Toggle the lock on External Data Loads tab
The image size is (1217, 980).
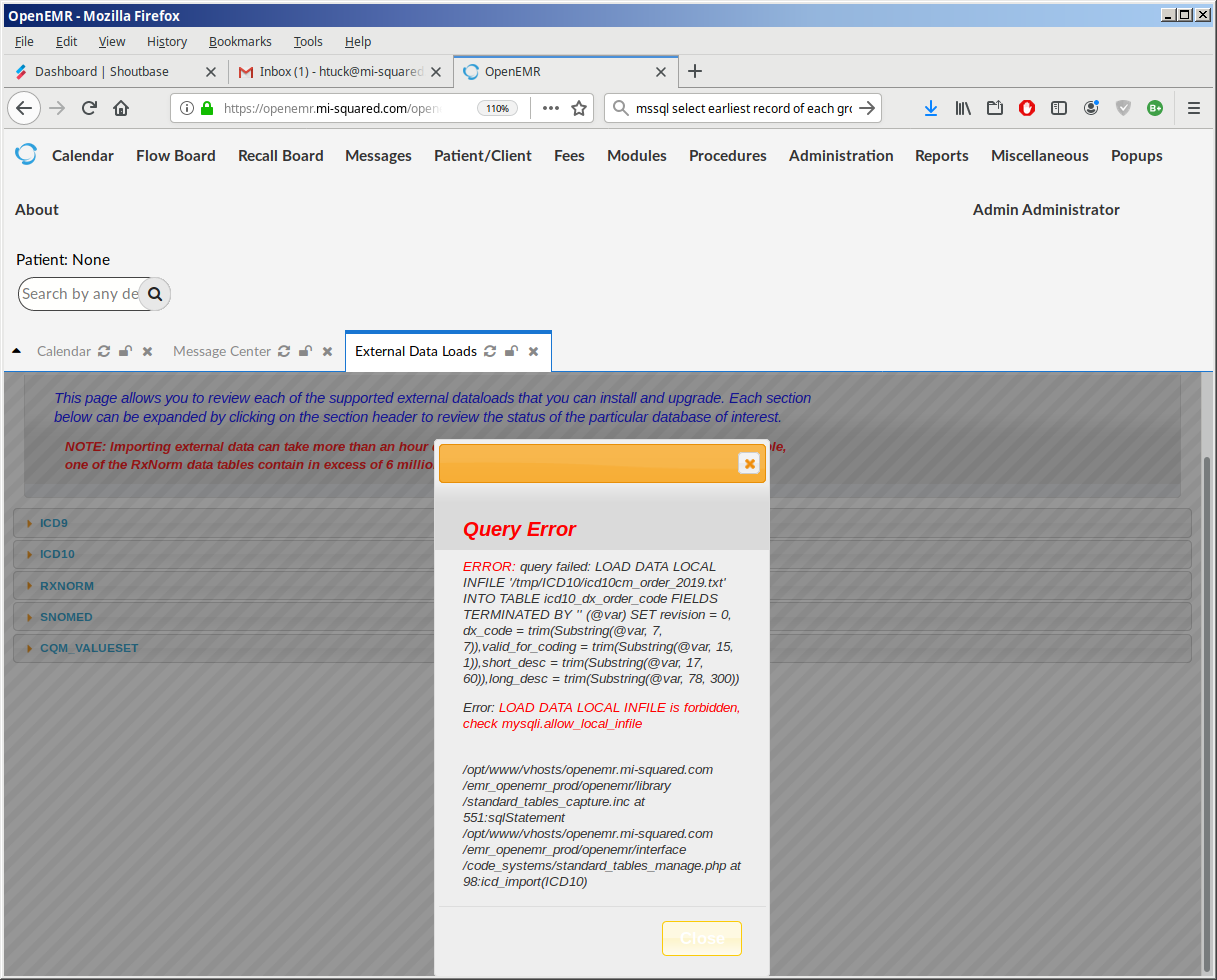point(511,351)
